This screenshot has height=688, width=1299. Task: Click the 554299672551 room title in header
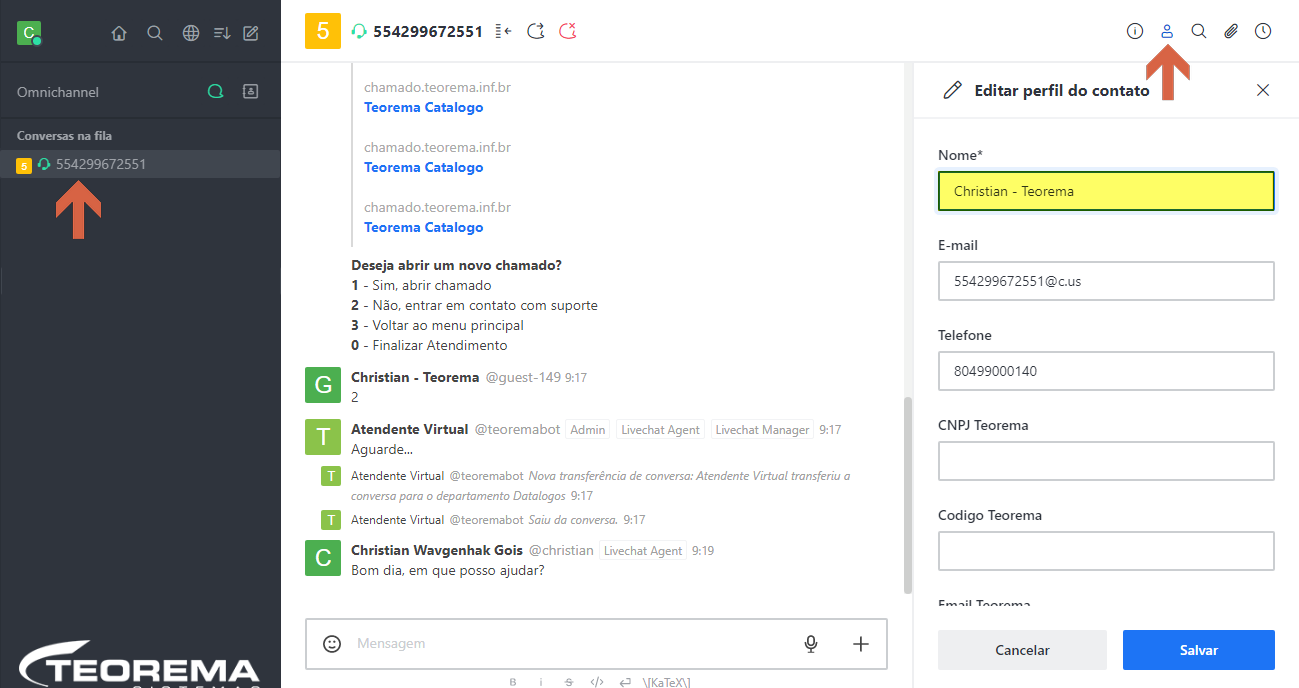click(428, 31)
